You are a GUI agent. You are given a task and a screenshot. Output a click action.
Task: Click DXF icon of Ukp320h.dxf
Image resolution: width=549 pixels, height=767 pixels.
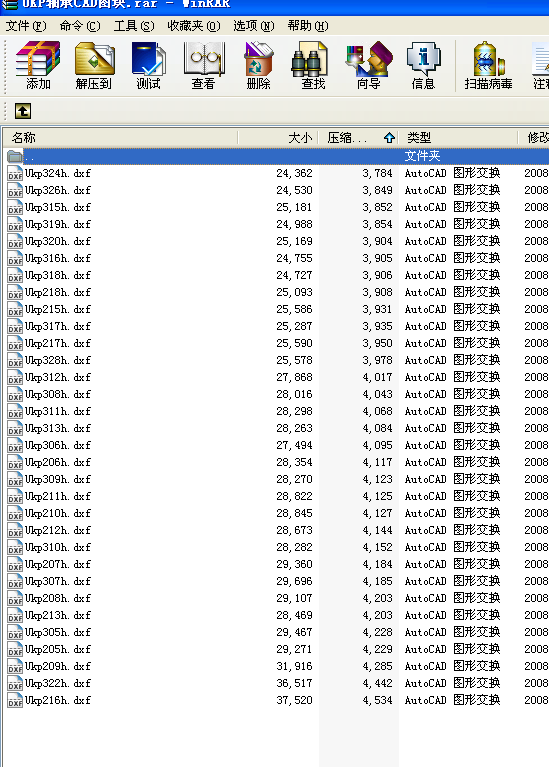coord(15,241)
